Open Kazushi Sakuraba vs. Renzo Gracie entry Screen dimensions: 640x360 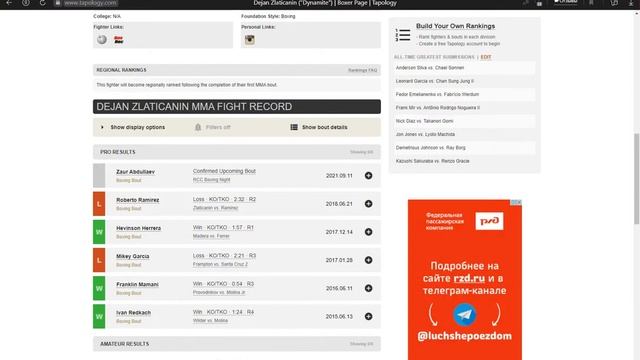pyautogui.click(x=432, y=161)
